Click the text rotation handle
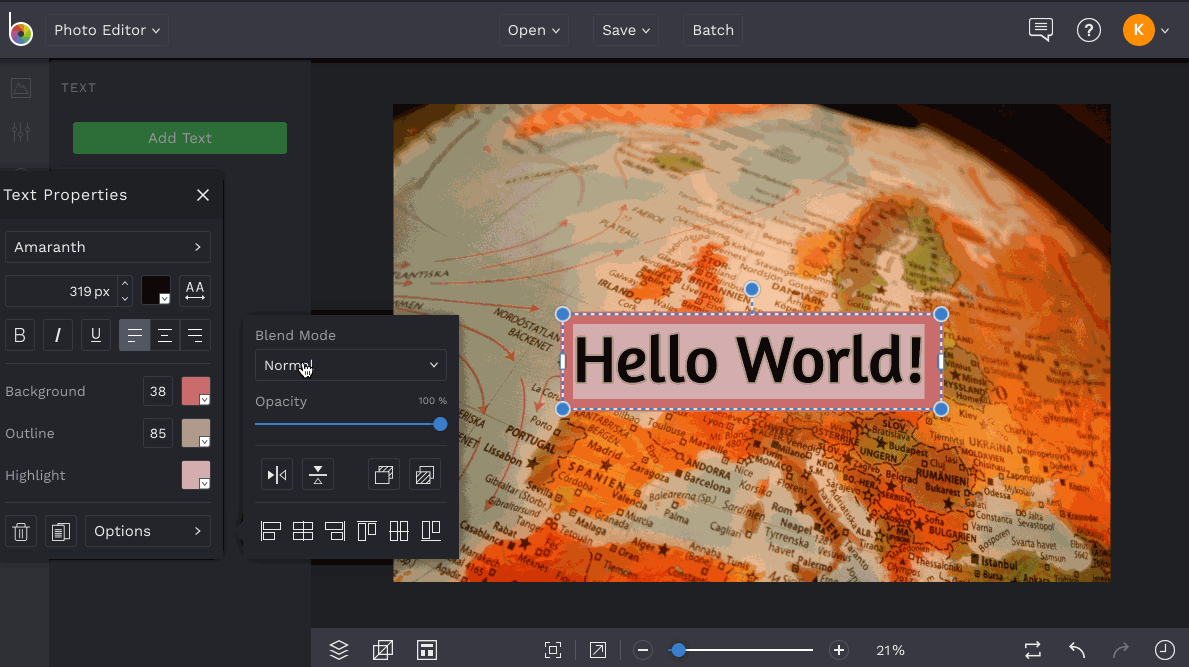1189x667 pixels. tap(751, 289)
